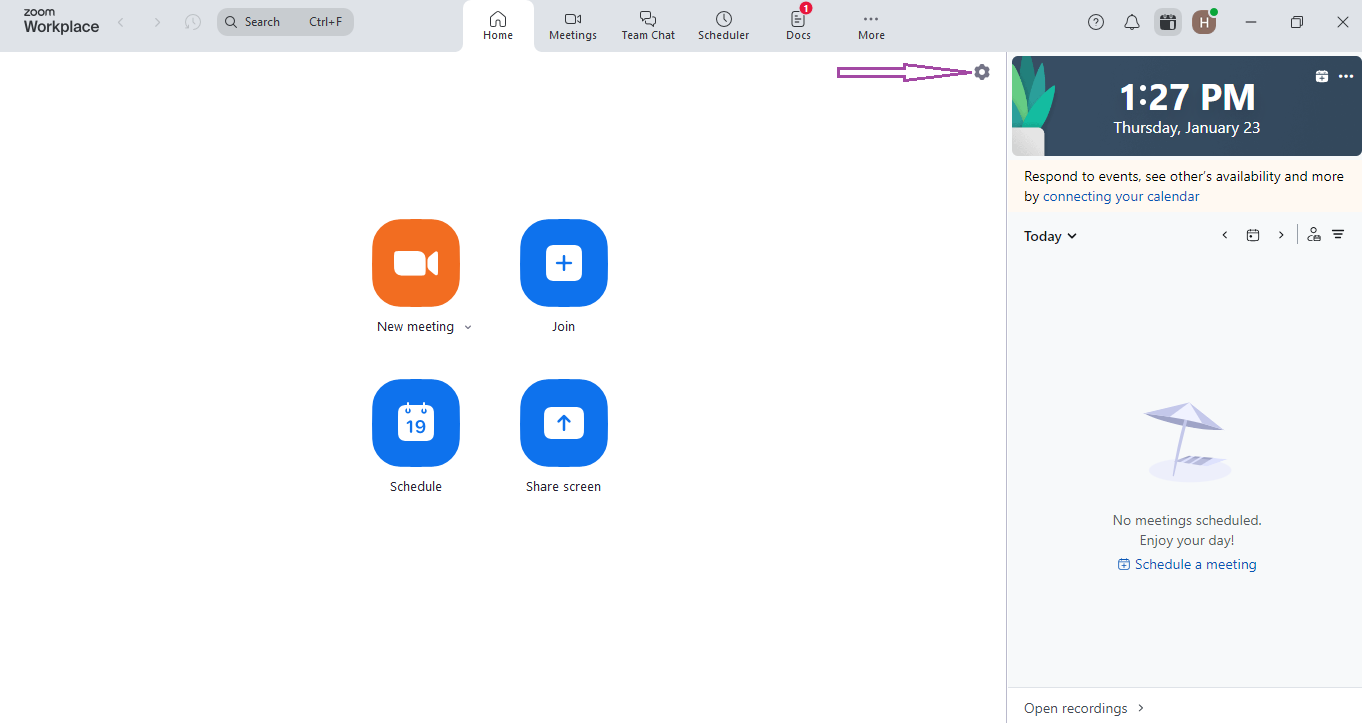Click the Thursday, January 23 date

(1187, 128)
